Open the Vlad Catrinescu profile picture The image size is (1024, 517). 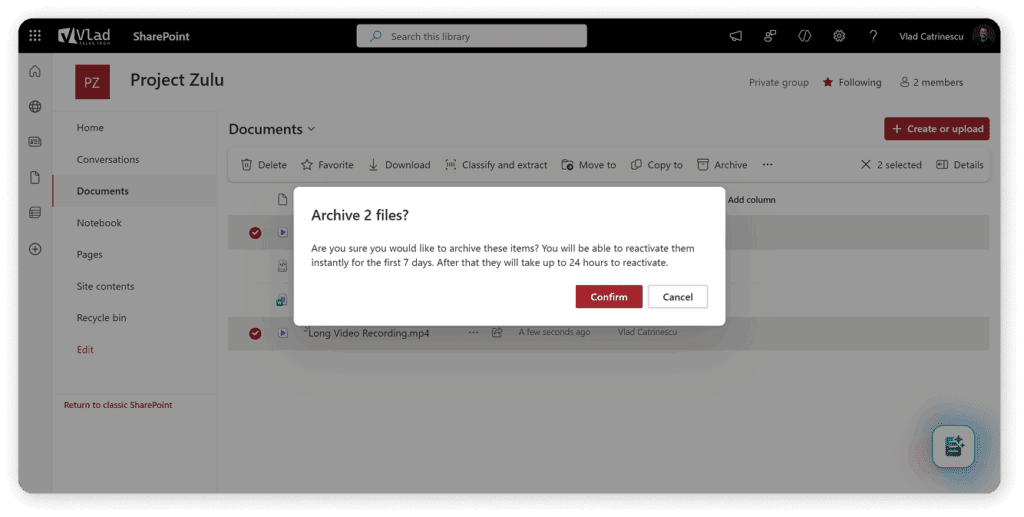(983, 36)
